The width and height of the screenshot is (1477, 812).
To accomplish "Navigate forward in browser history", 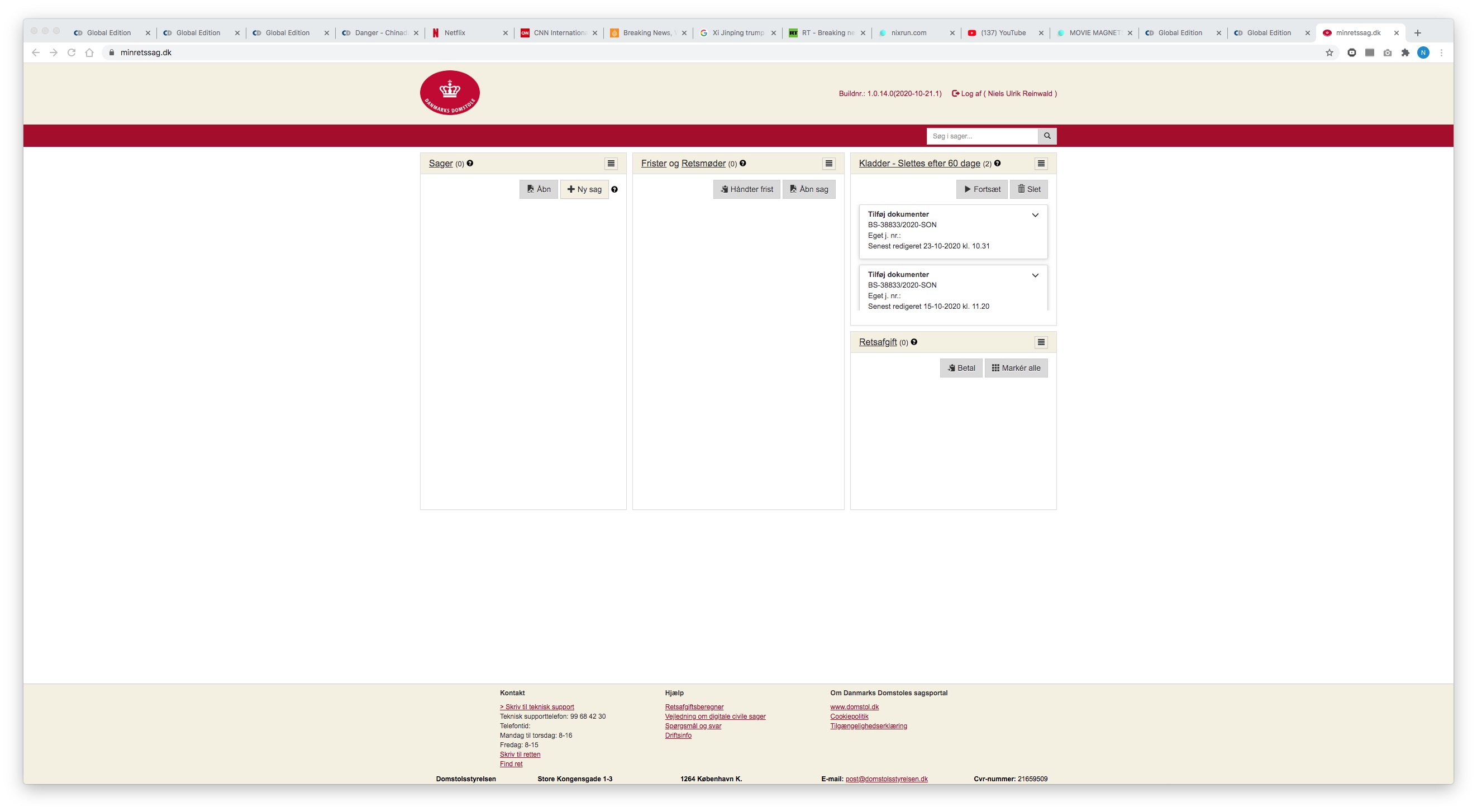I will (x=53, y=52).
